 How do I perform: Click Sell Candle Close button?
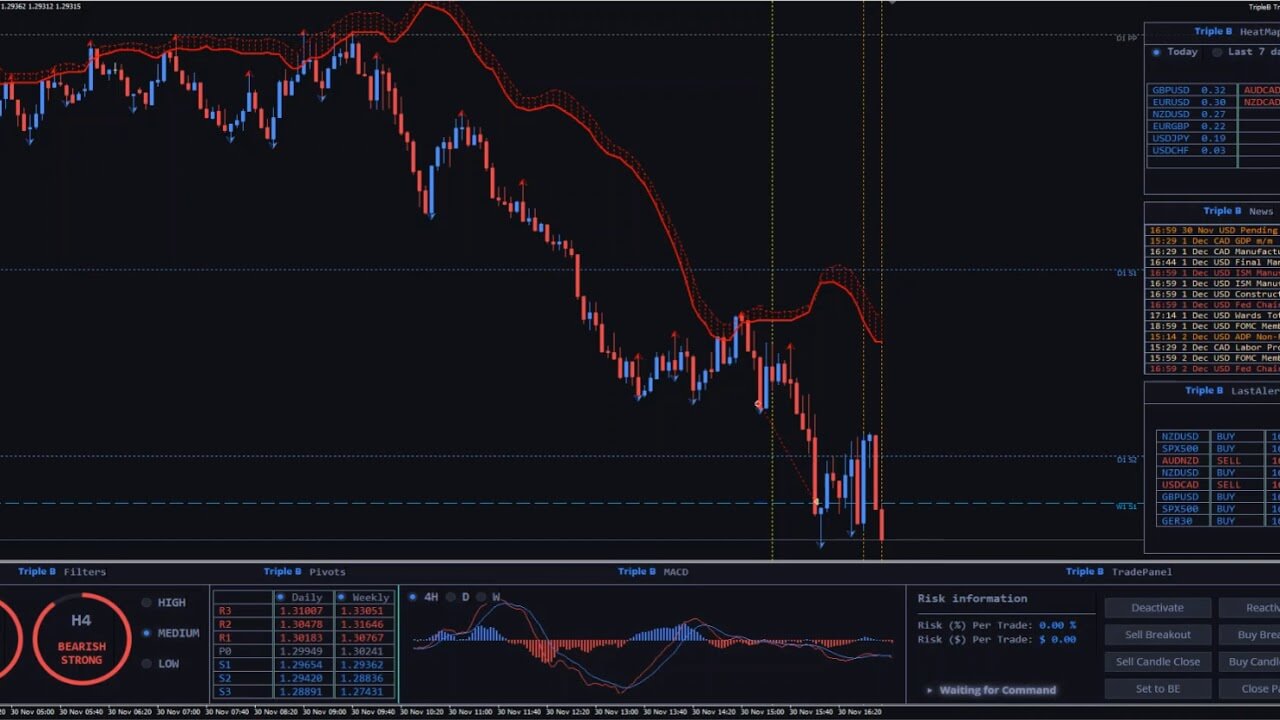pos(1157,662)
